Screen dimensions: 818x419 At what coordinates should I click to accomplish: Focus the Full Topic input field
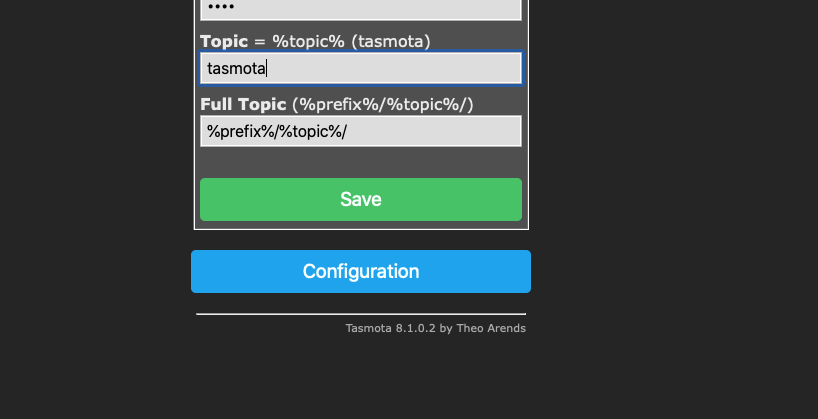[x=360, y=131]
